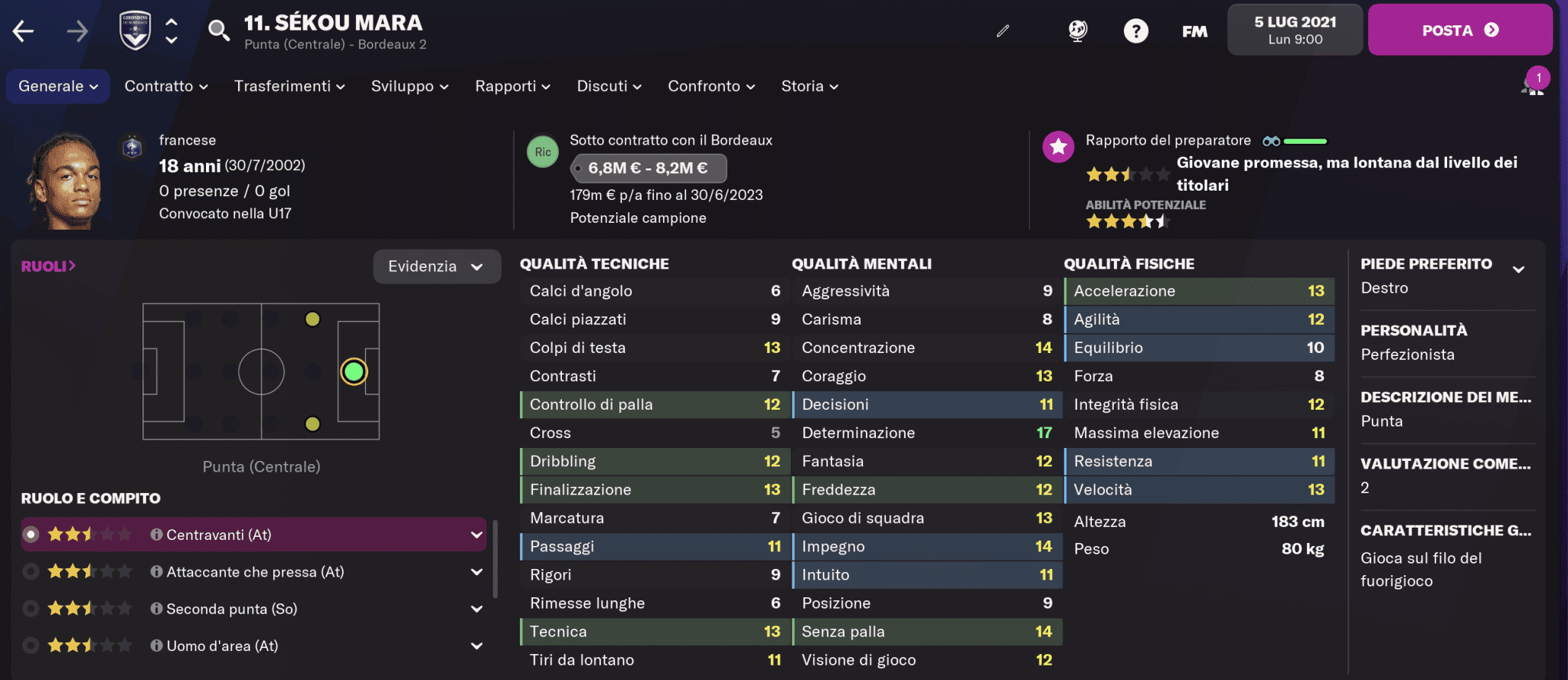1568x680 pixels.
Task: Click the FM logo menu
Action: point(1194,31)
